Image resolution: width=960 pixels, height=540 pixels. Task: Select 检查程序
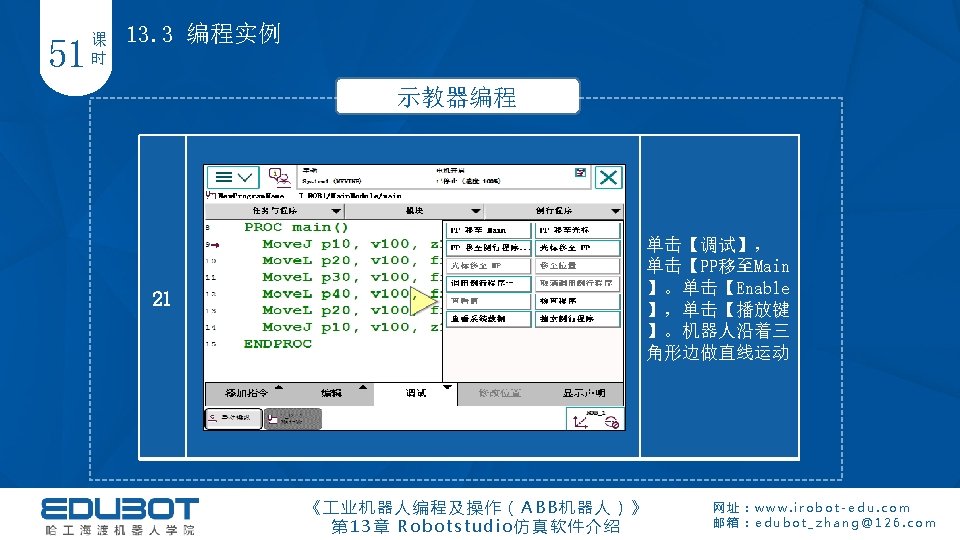[x=577, y=301]
